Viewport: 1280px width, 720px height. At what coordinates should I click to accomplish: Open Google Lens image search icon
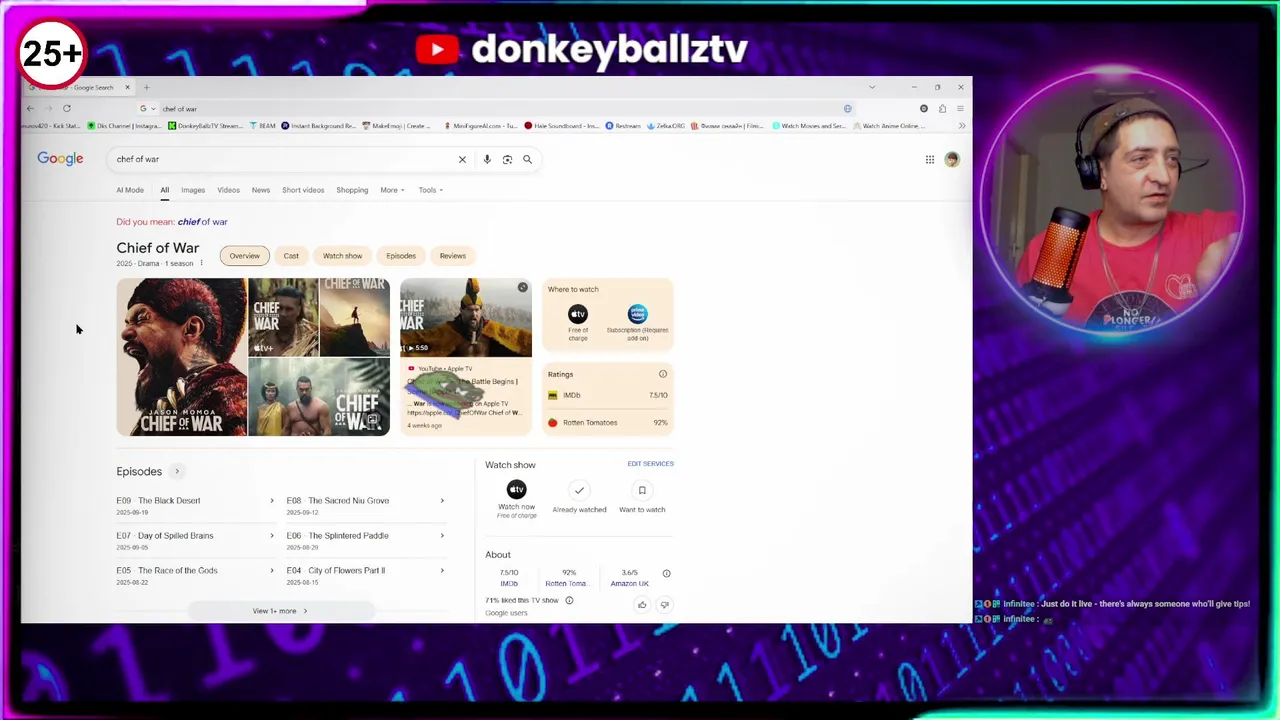point(507,159)
